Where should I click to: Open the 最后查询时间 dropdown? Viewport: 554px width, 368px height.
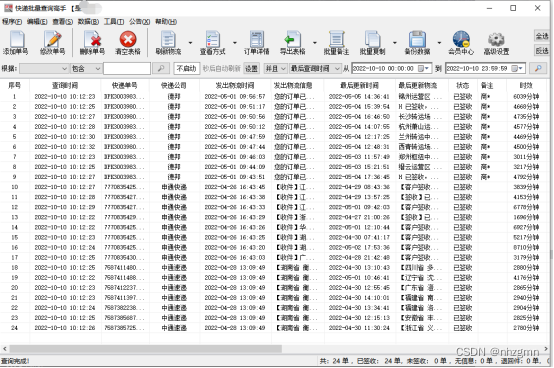315,68
